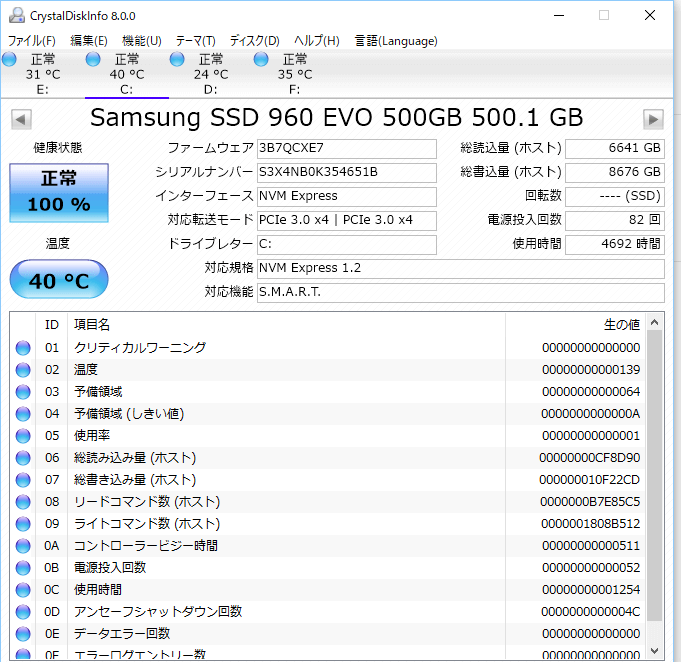The width and height of the screenshot is (681, 662).
Task: Click total host reads value 6641 GB
Action: (x=615, y=149)
